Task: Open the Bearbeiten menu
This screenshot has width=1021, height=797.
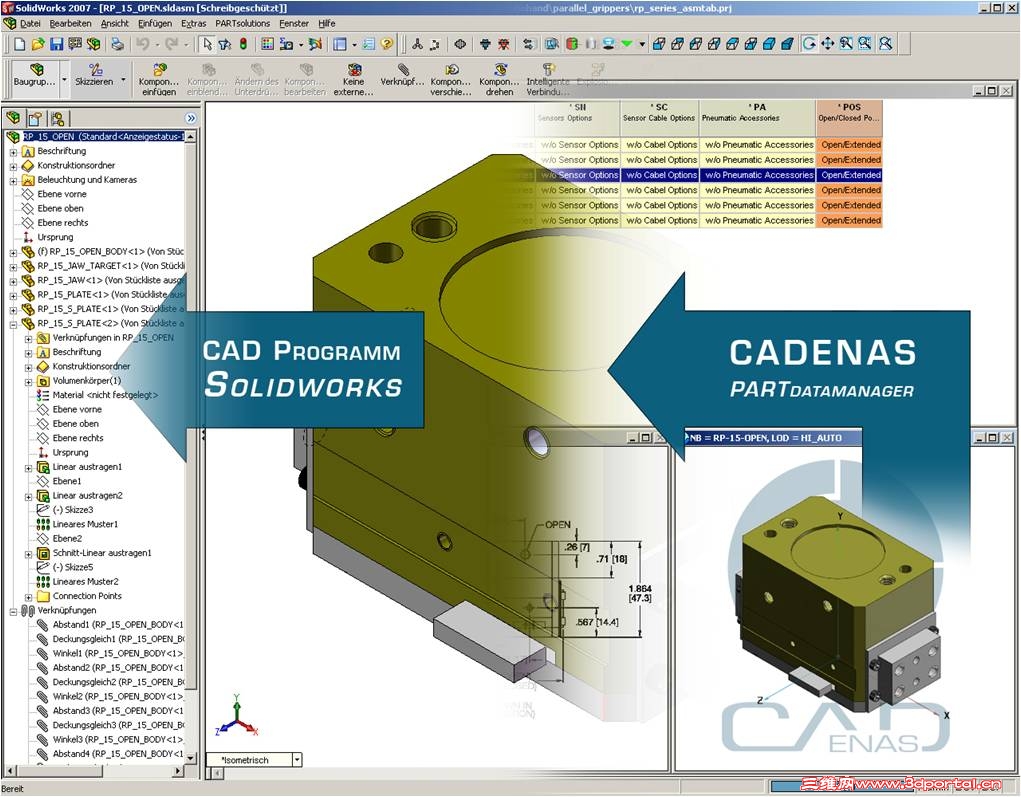Action: [x=70, y=23]
